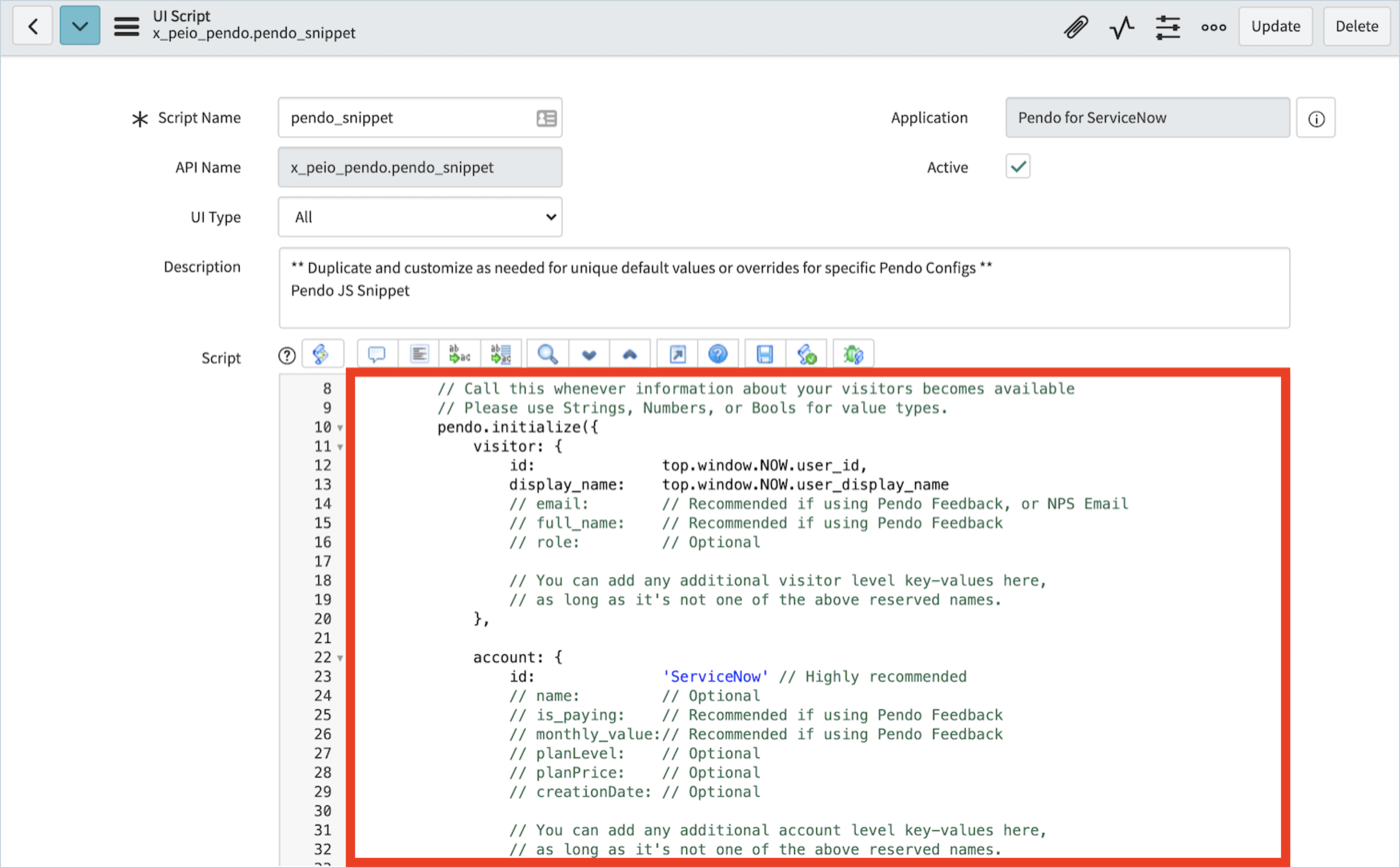Open the blue editor help icon
Viewport: 1400px width, 868px height.
[x=718, y=354]
